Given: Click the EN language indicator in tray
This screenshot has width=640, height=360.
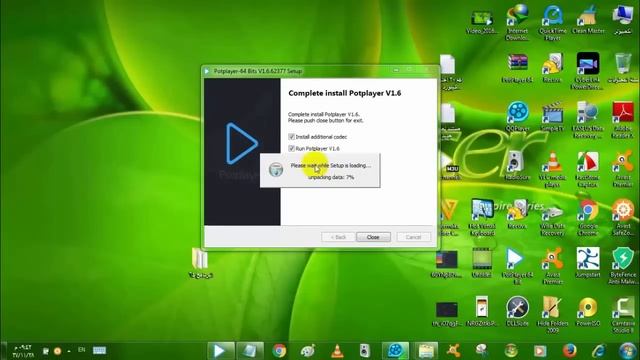Looking at the screenshot, I should (82, 350).
